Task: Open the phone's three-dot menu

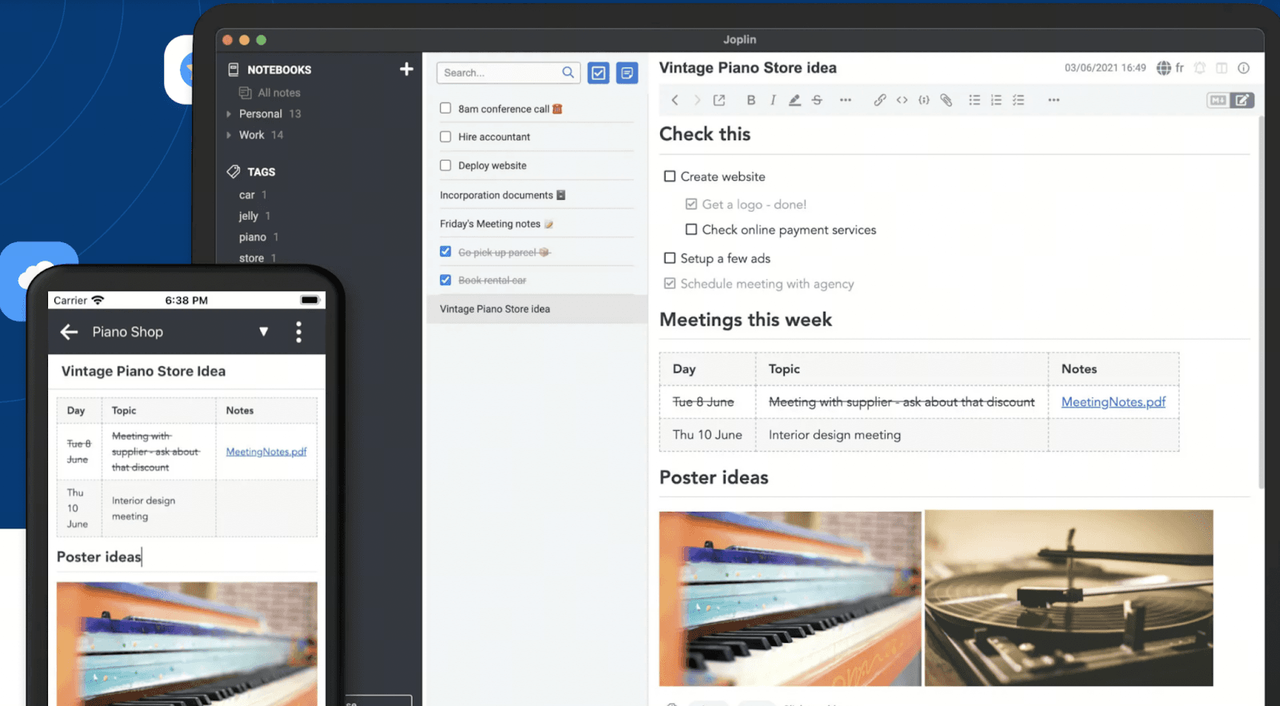Action: click(x=298, y=332)
